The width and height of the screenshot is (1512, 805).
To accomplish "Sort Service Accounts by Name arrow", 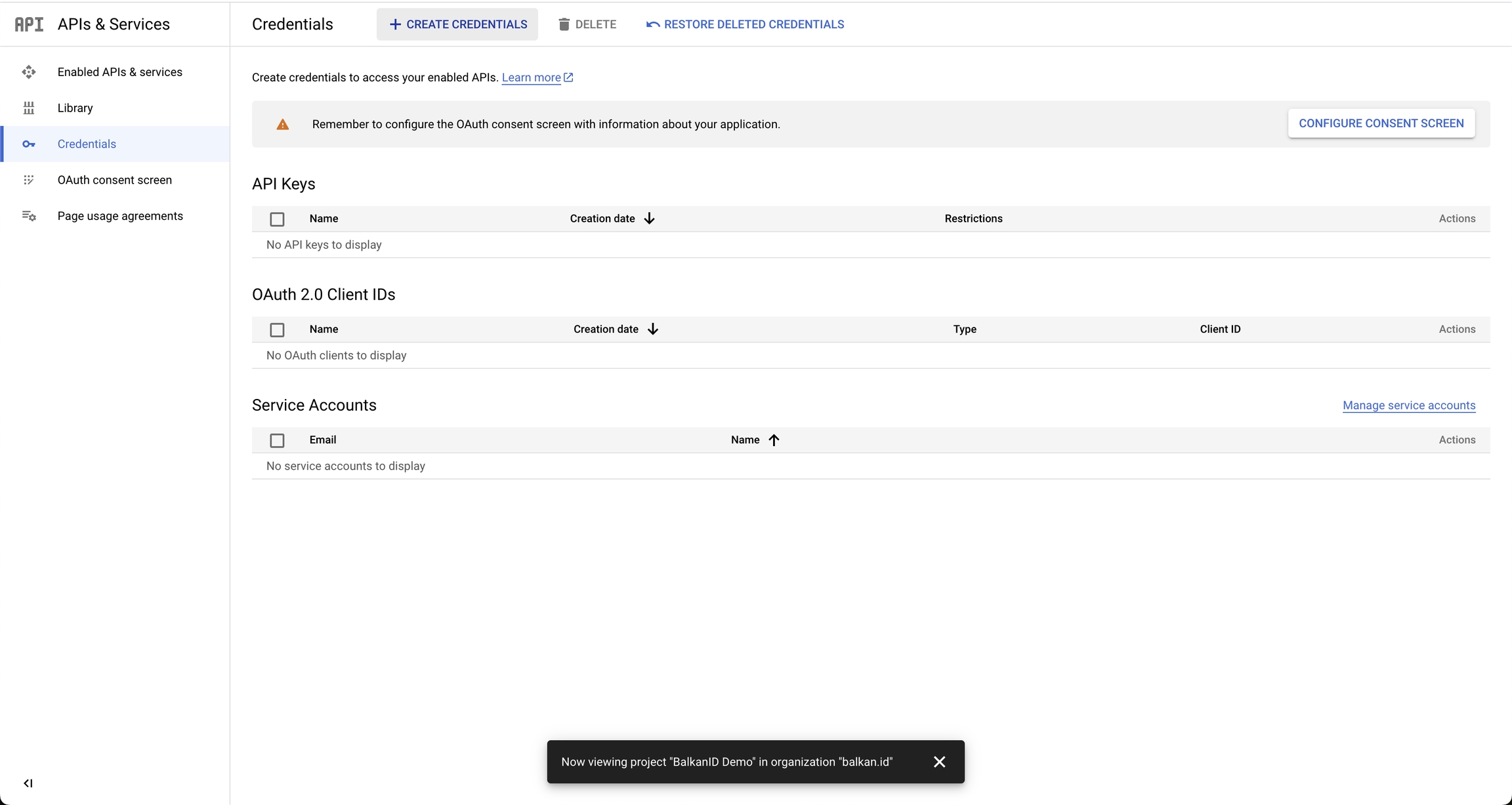I will tap(774, 440).
